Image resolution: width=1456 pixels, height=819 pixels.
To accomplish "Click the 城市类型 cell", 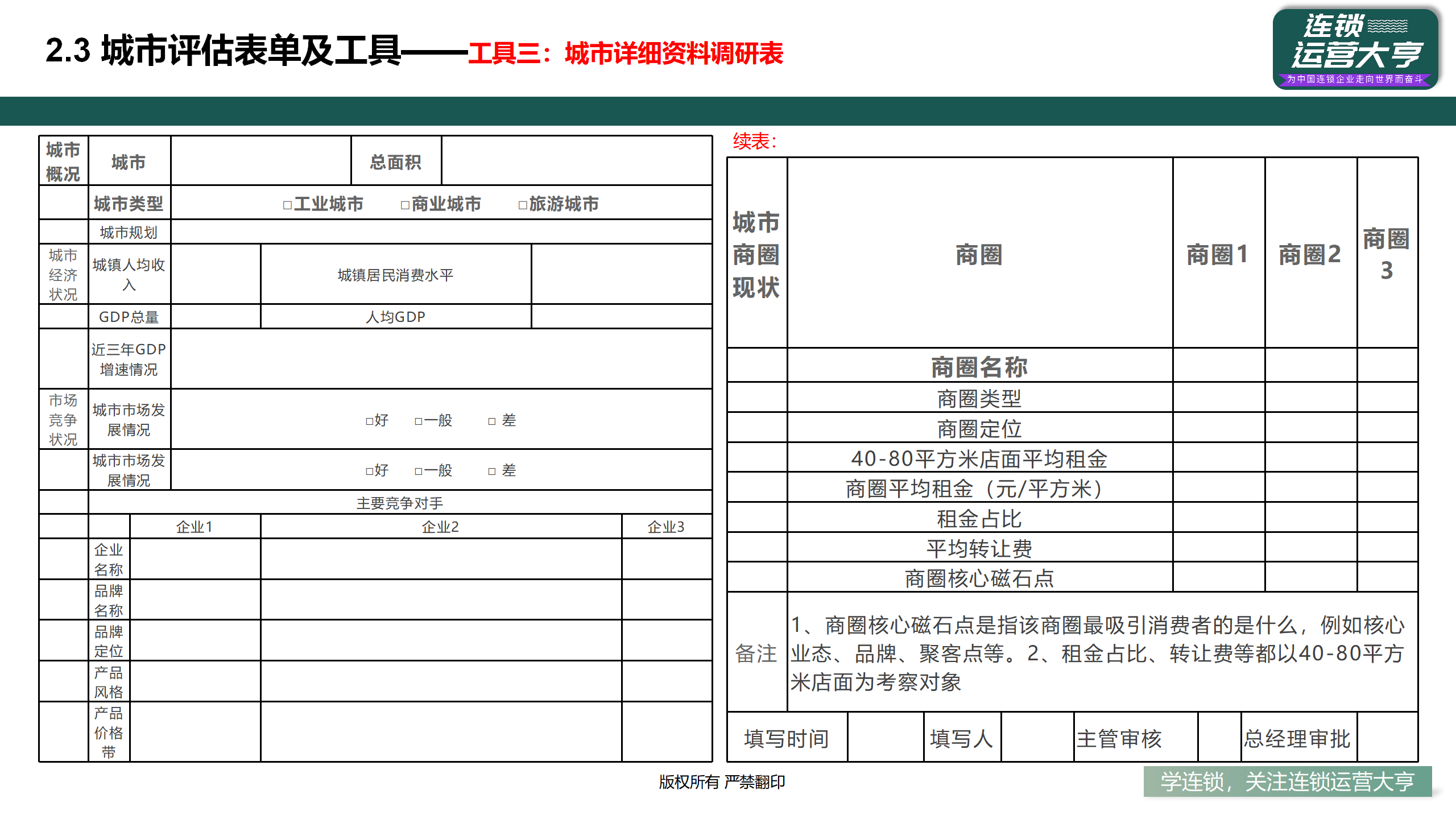I will [x=129, y=203].
